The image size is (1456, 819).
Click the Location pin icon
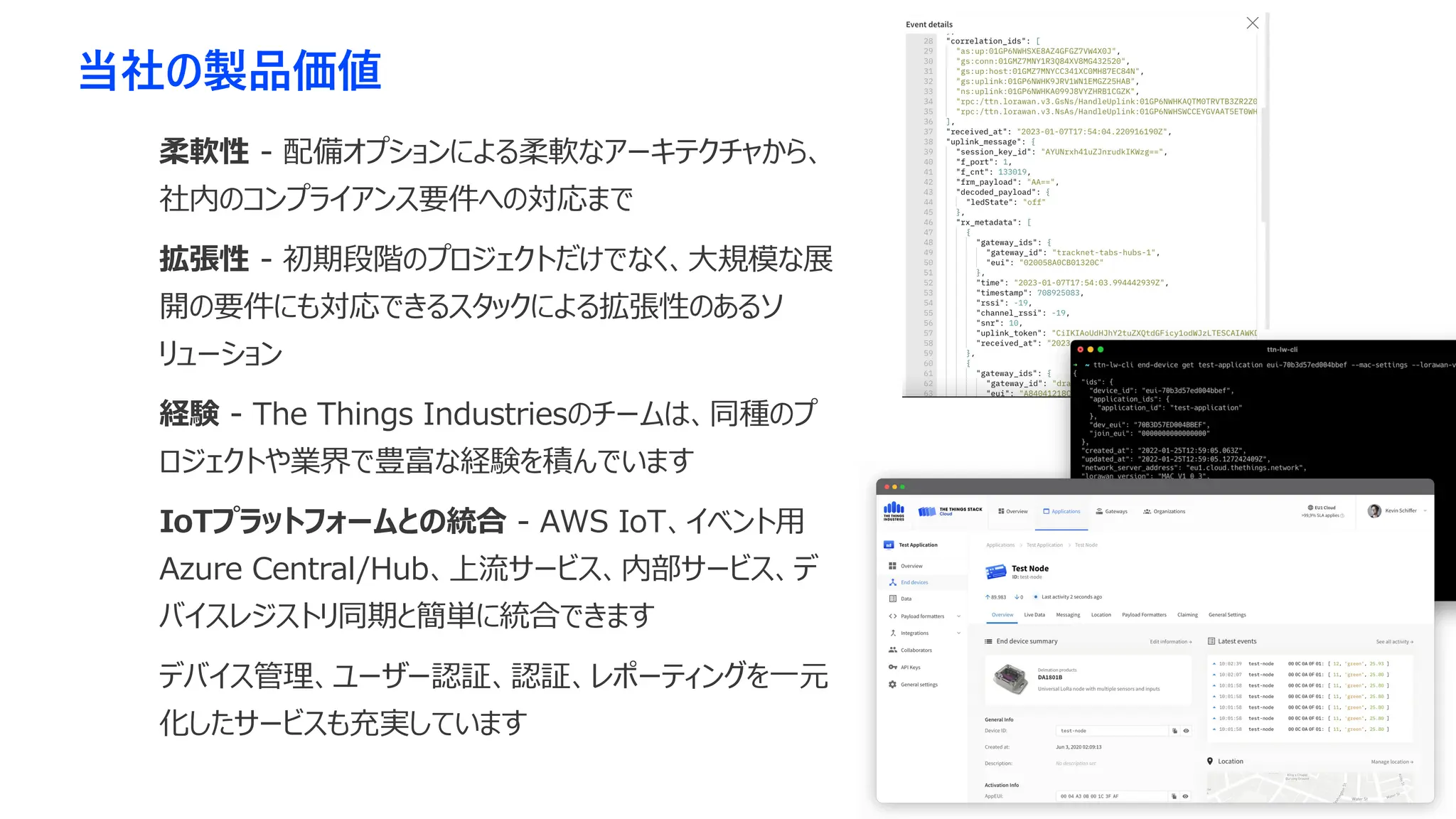click(x=1210, y=761)
